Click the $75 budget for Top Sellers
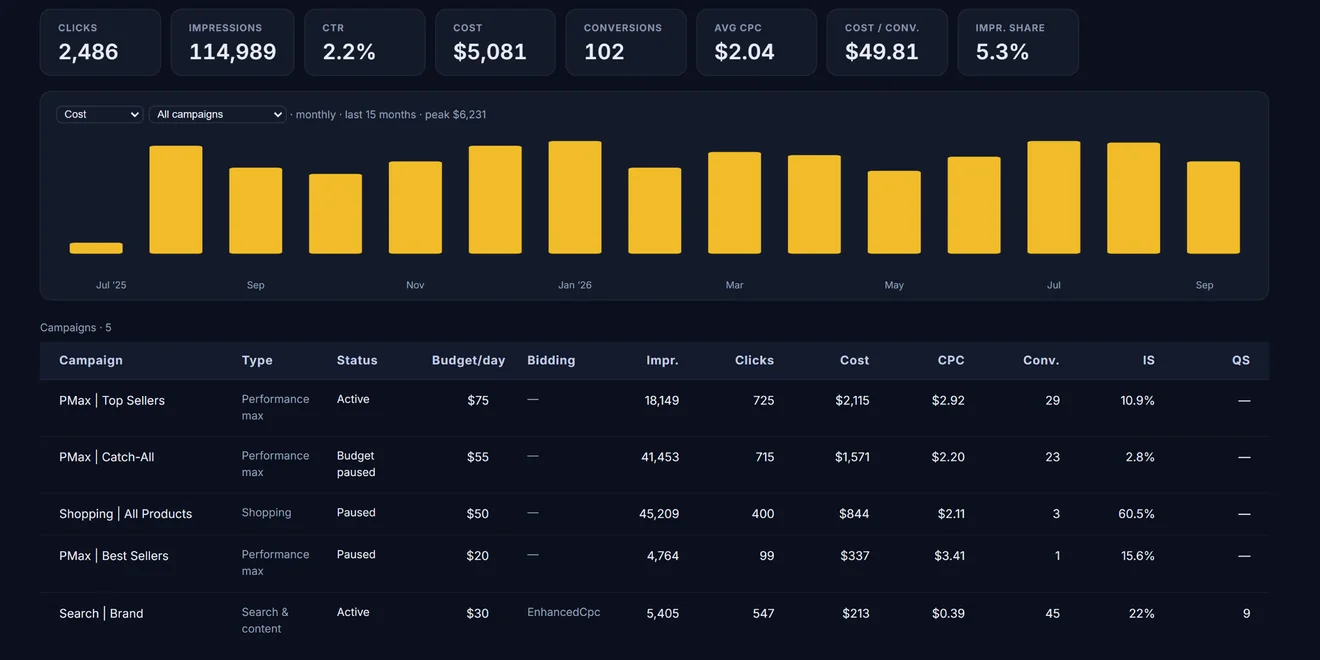1320x660 pixels. click(478, 400)
